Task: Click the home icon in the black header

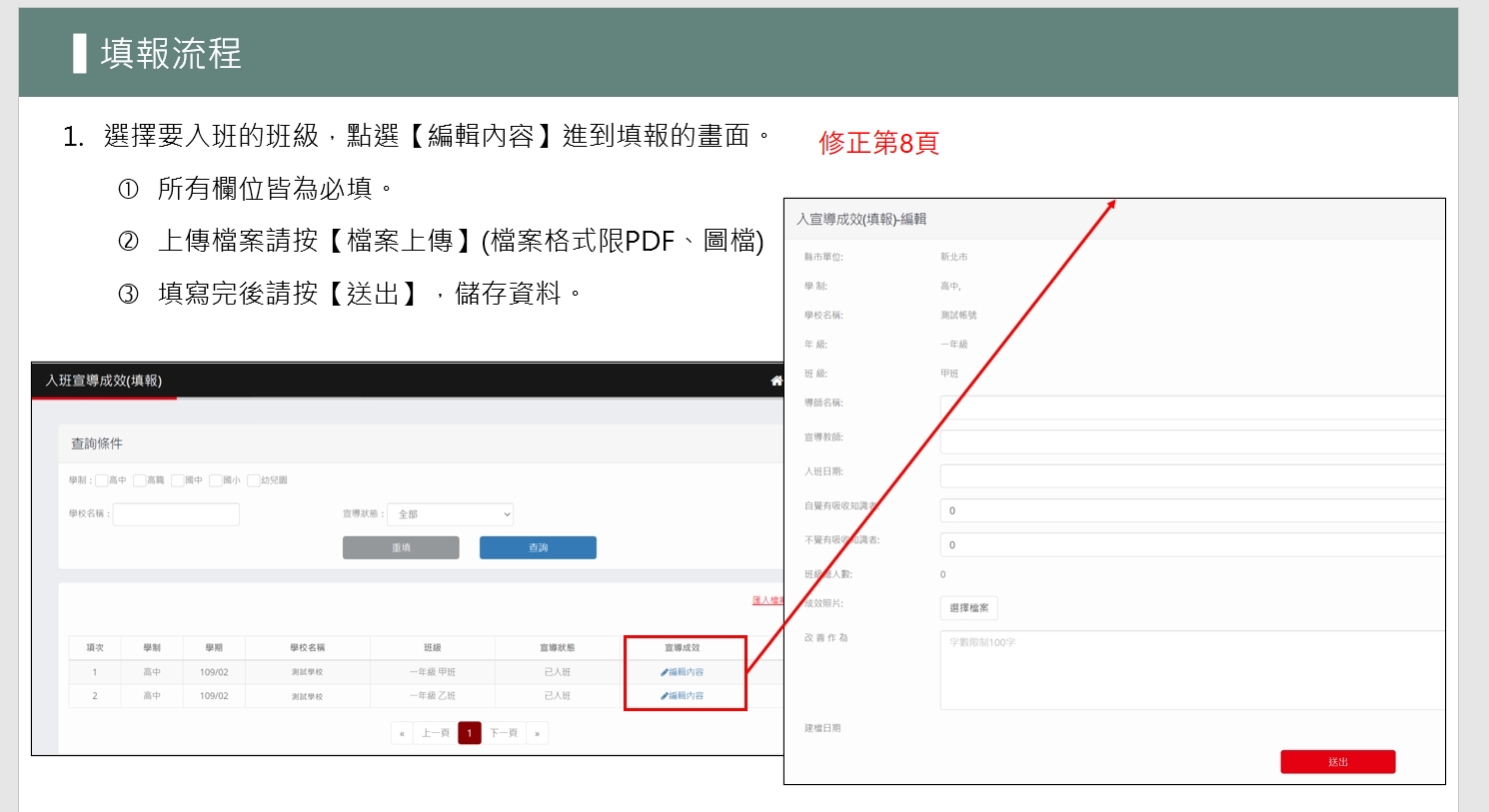Action: point(776,381)
